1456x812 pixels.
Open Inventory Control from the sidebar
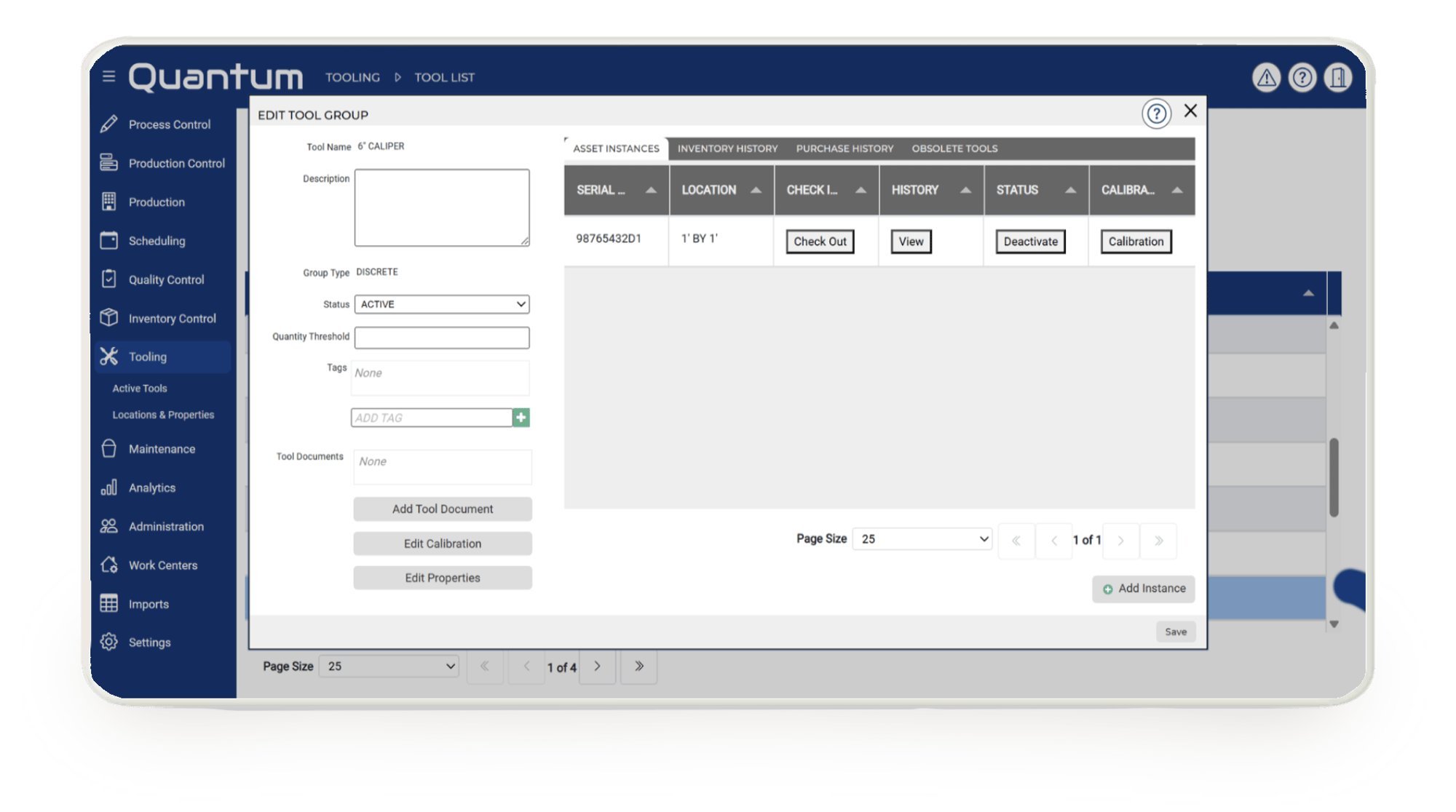point(108,318)
